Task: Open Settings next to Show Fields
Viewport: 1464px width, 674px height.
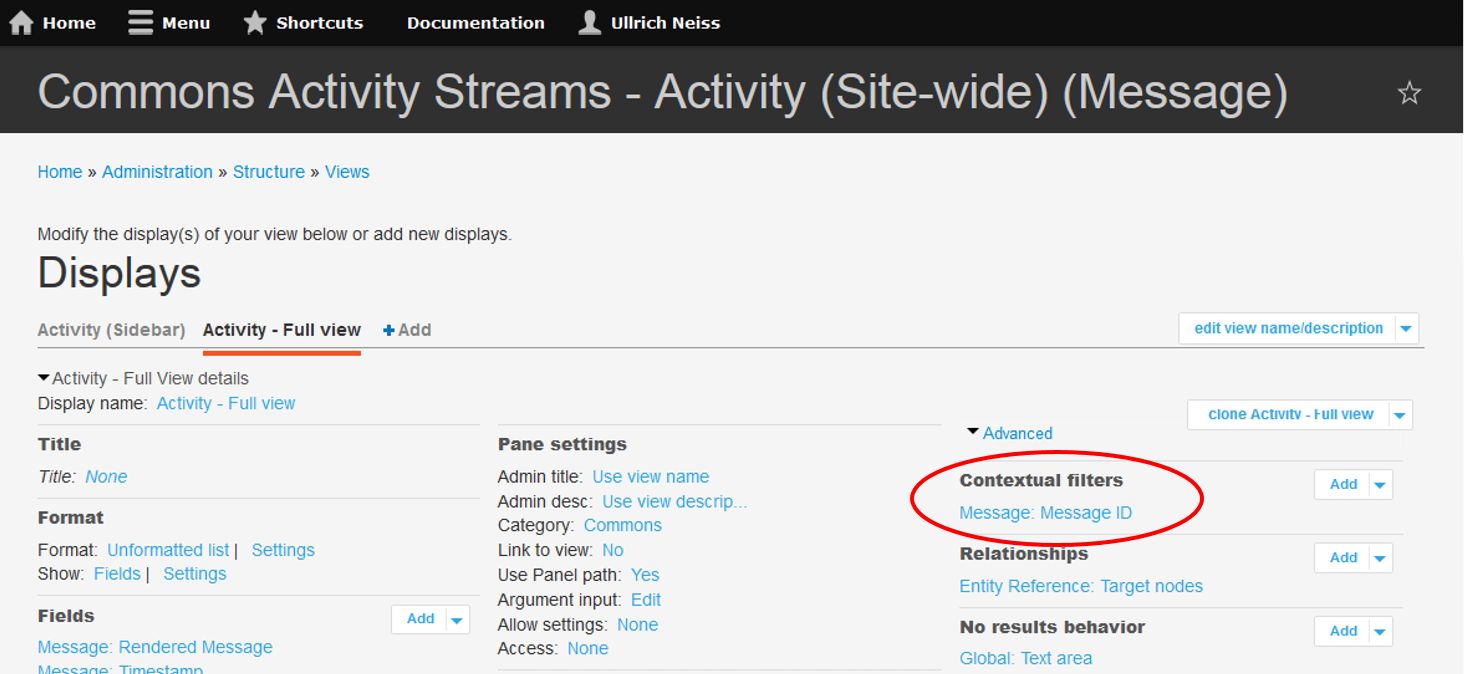Action: [195, 574]
